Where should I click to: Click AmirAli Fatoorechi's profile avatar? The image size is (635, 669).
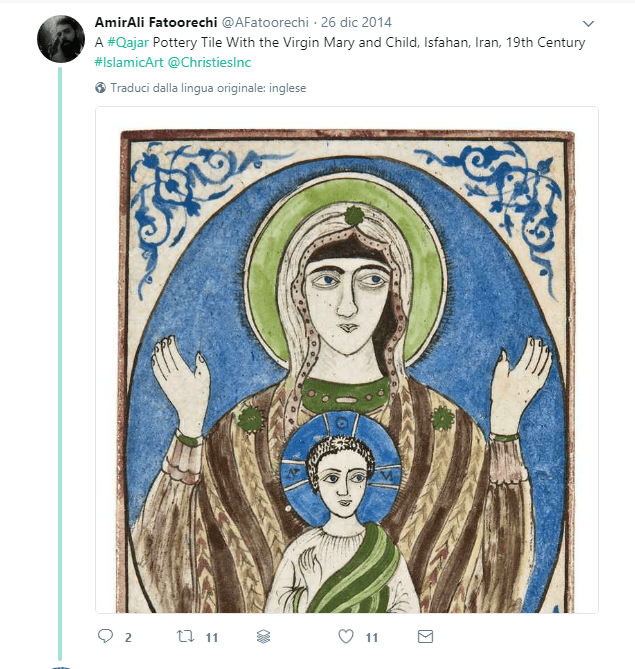(60, 39)
